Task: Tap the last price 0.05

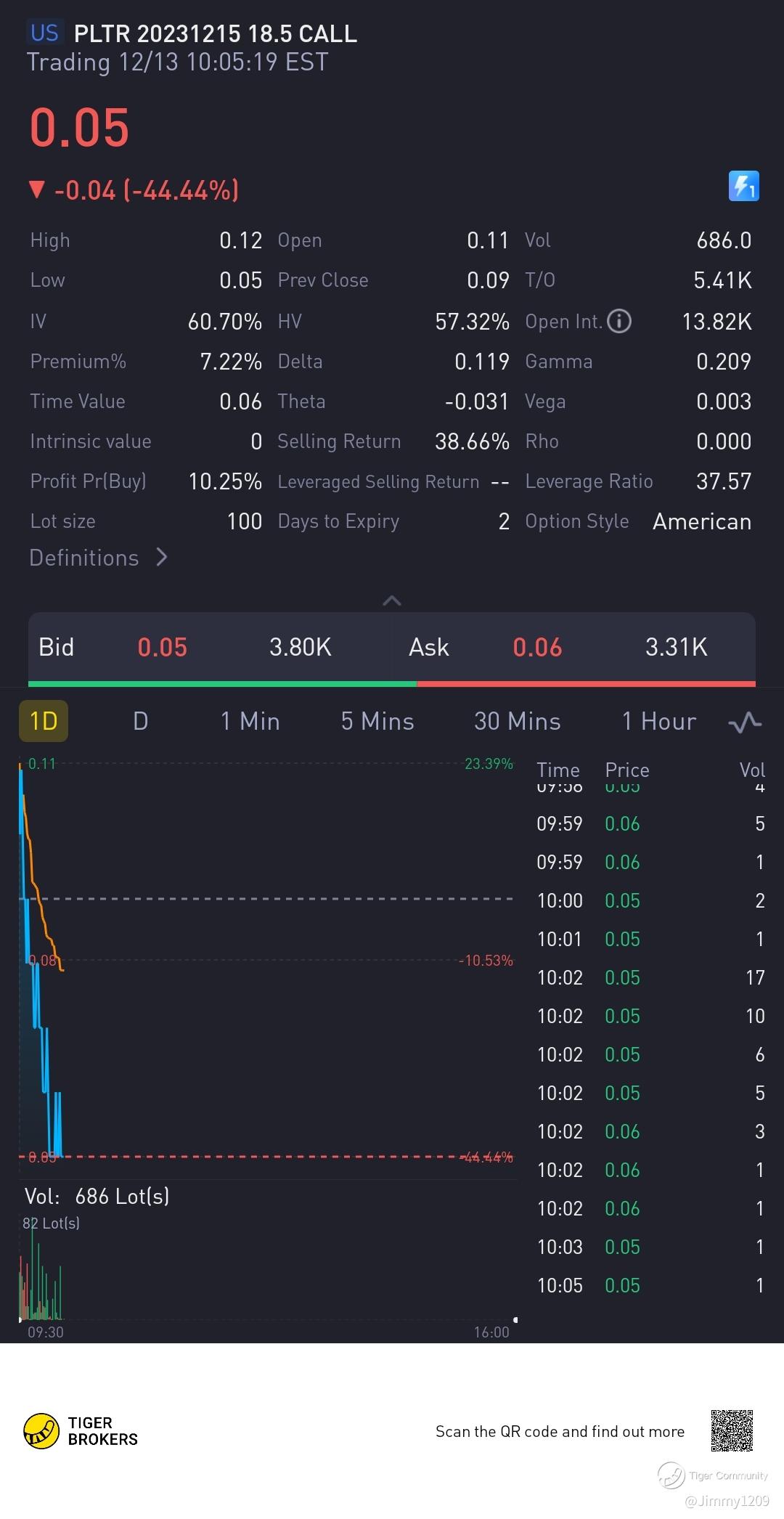Action: coord(79,127)
